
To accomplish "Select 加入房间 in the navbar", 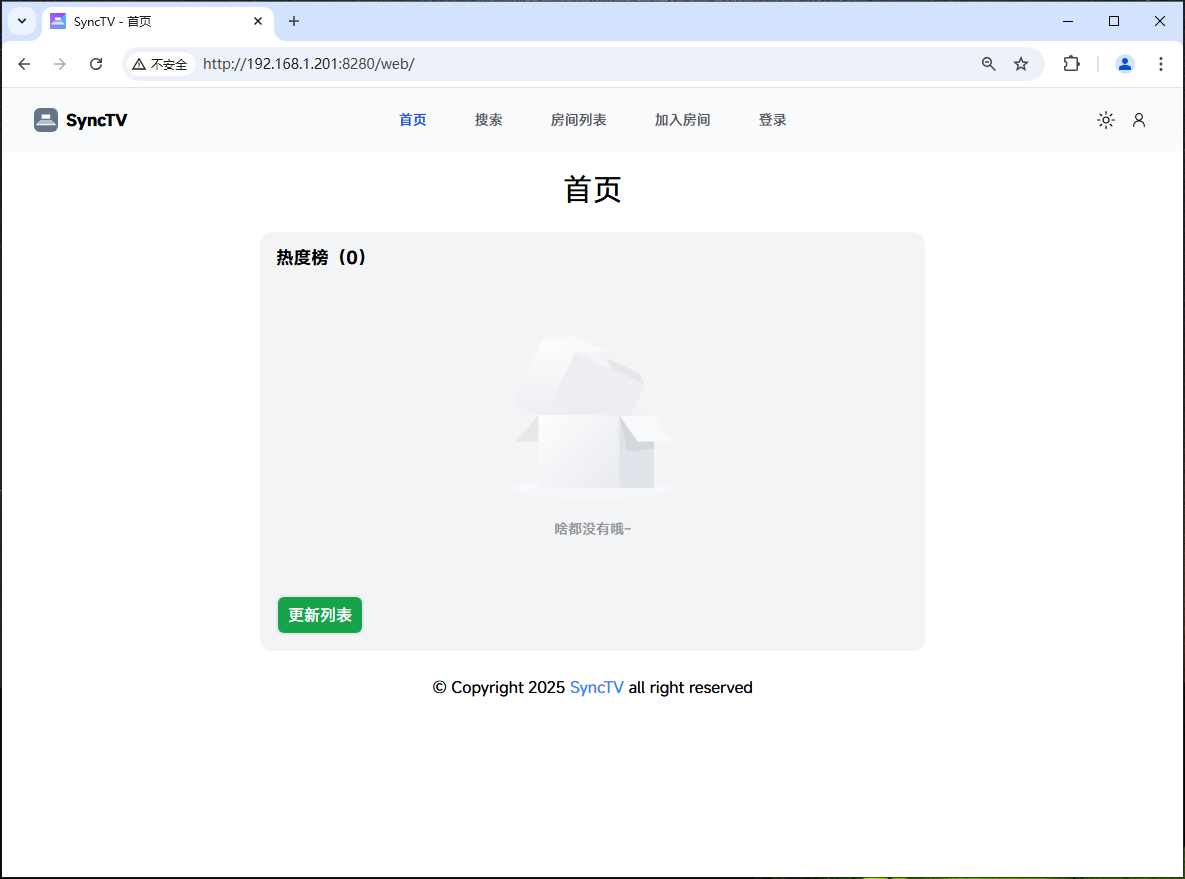I will 682,119.
